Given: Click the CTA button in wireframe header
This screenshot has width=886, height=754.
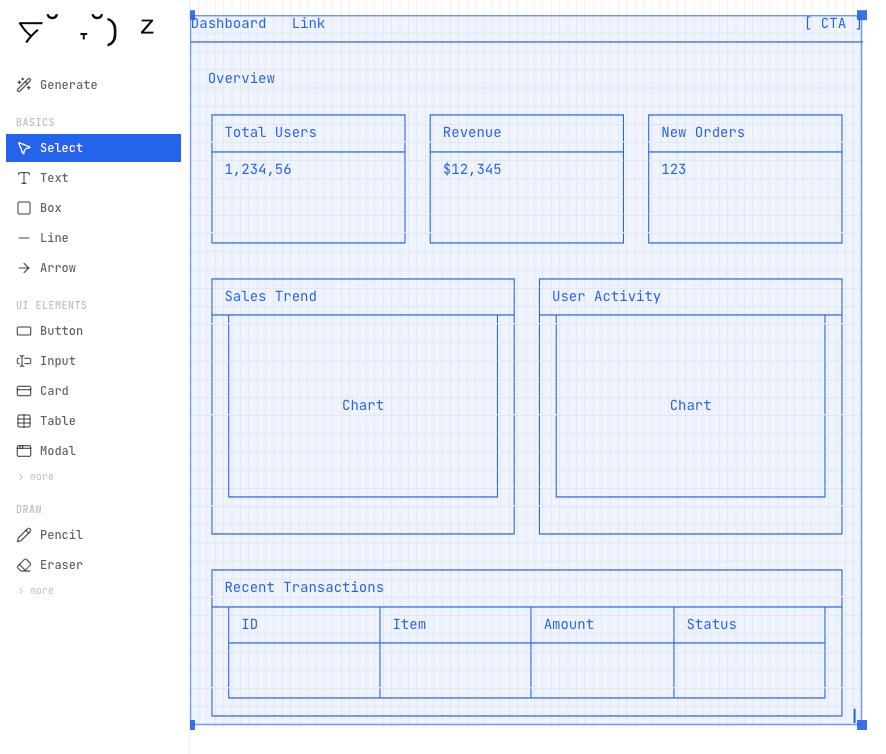Looking at the screenshot, I should click(x=832, y=24).
